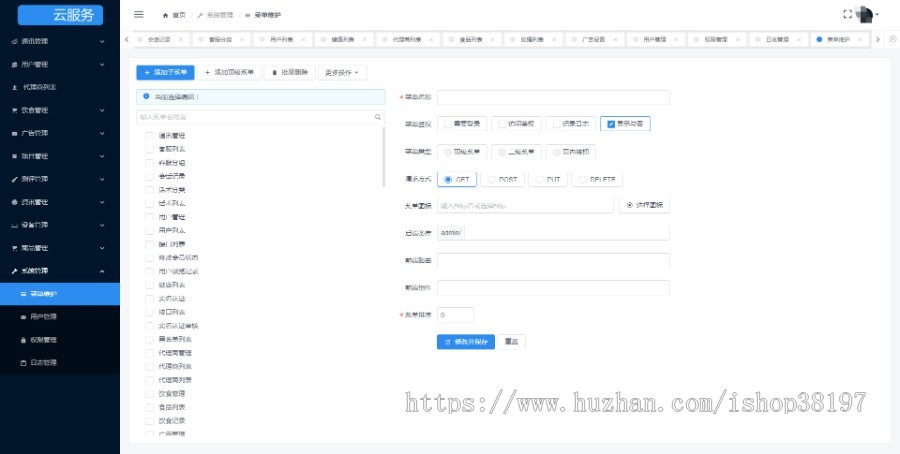Click the fullscreen icon at top right
900x454 pixels.
[x=847, y=14]
